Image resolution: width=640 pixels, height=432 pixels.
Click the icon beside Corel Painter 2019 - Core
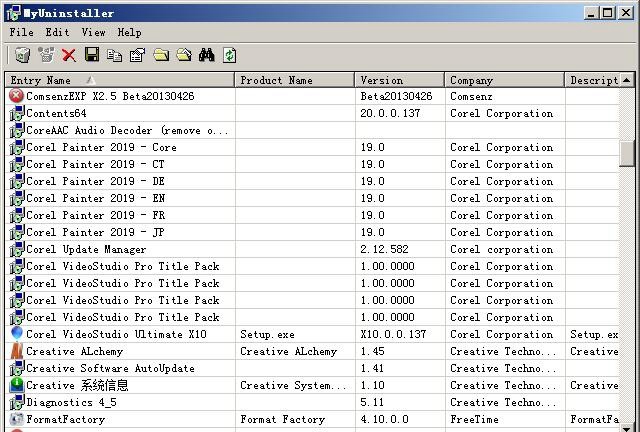coord(17,147)
